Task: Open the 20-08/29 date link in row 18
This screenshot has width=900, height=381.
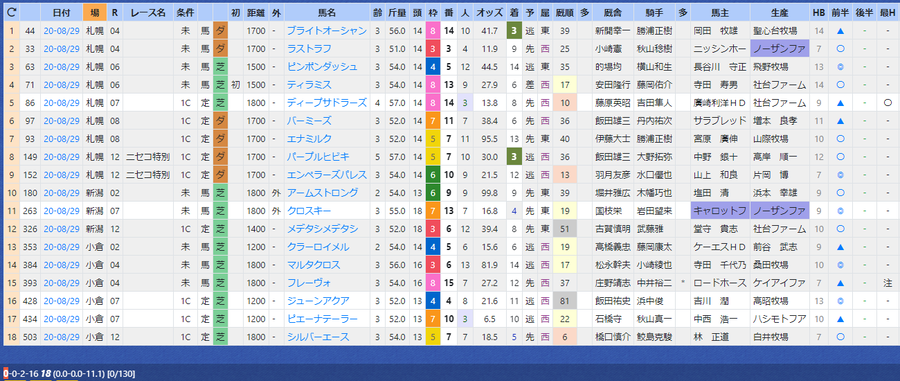Action: point(61,337)
